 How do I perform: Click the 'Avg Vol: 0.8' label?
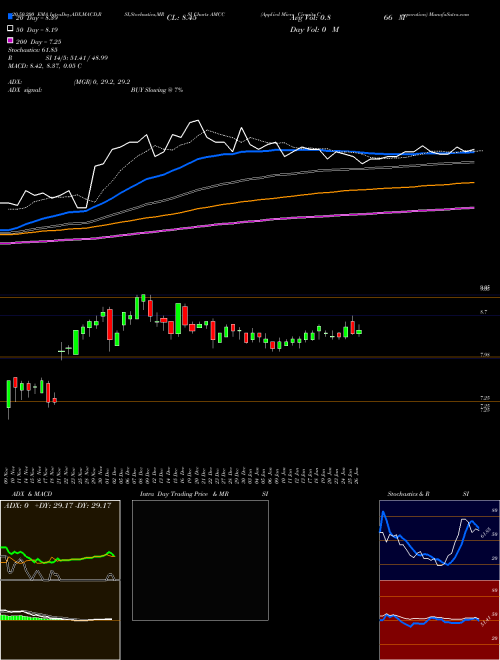pyautogui.click(x=310, y=18)
